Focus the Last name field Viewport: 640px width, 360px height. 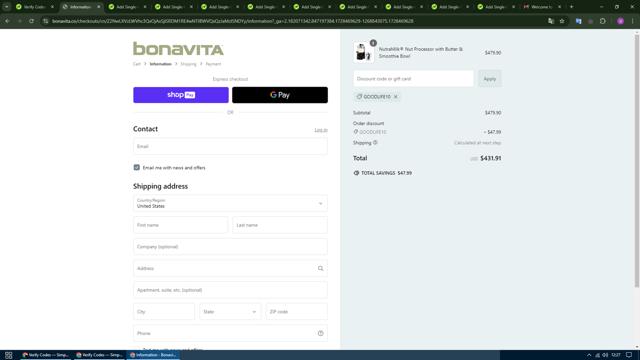pos(280,225)
